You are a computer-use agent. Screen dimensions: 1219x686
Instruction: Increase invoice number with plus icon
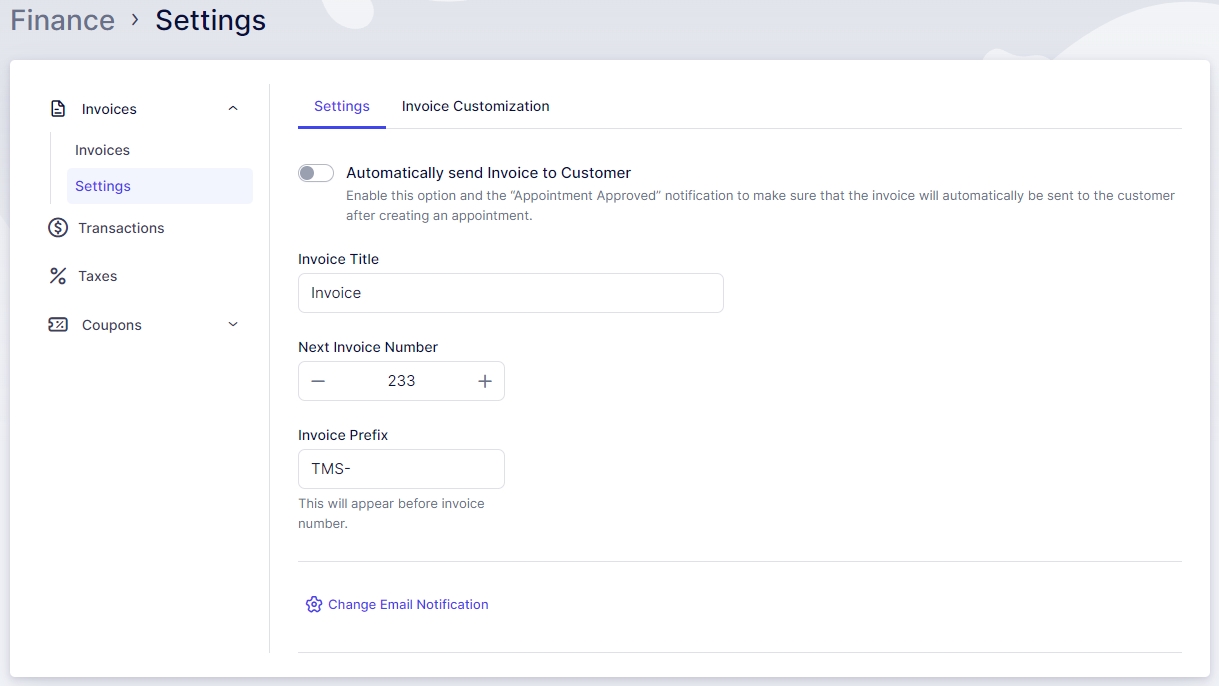(485, 381)
